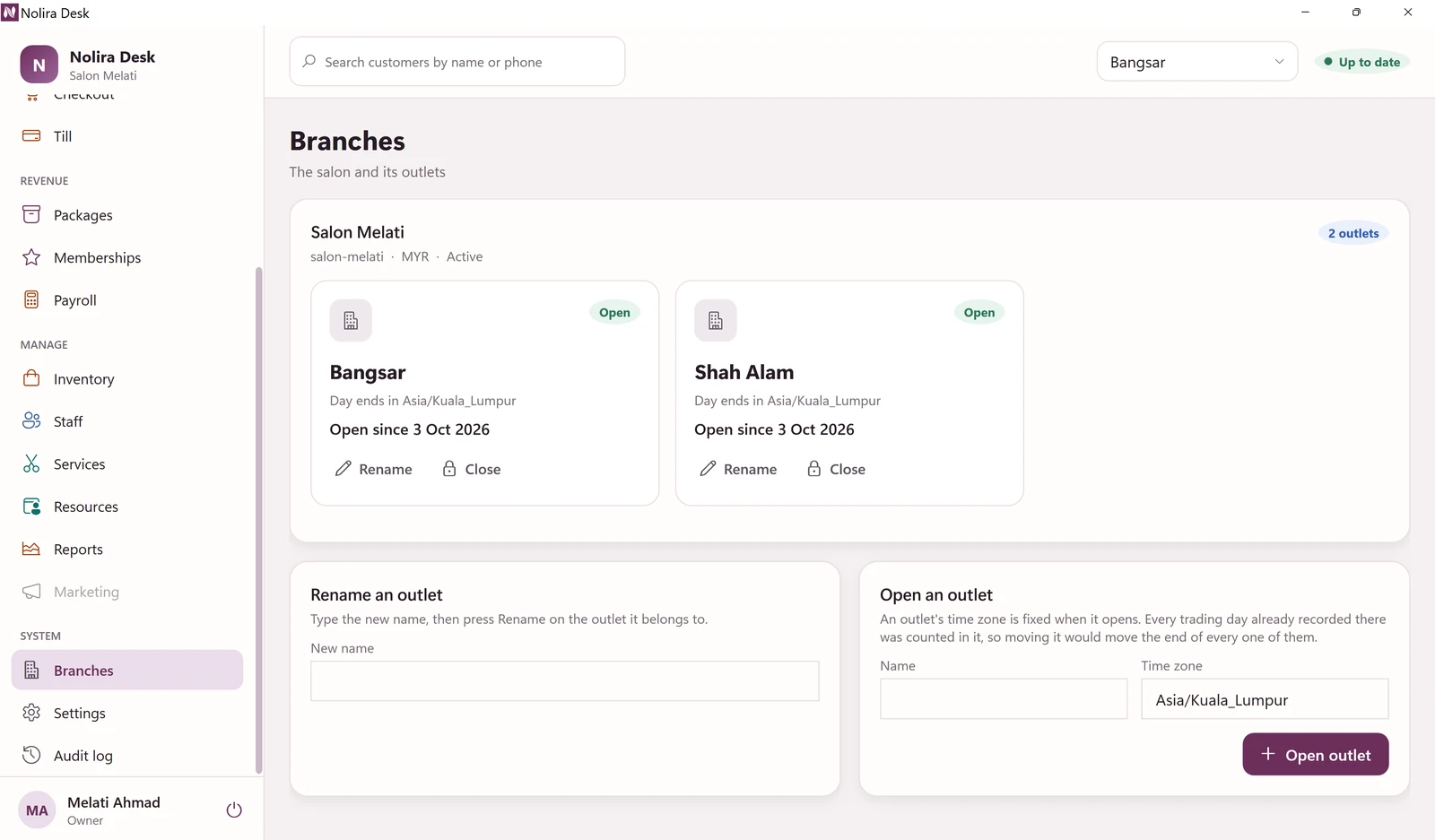Click the Time zone field
This screenshot has width=1435, height=840.
point(1265,699)
